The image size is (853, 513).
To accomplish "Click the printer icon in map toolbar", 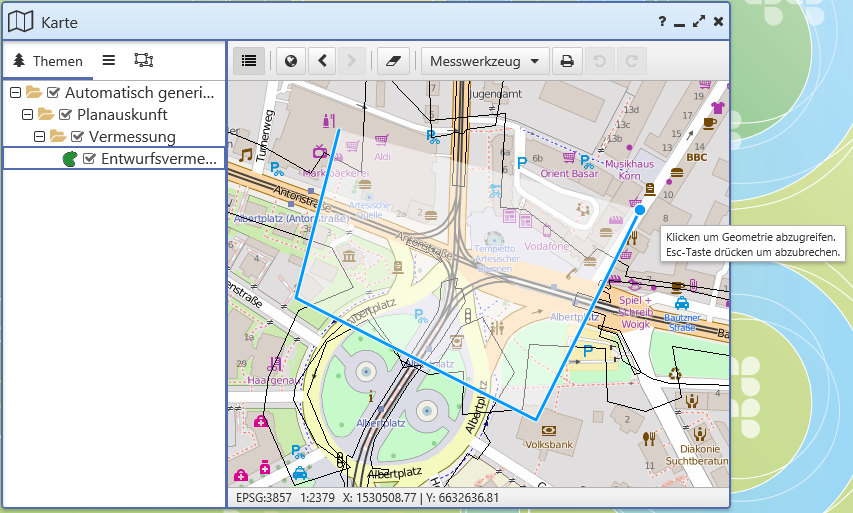I will [x=567, y=61].
